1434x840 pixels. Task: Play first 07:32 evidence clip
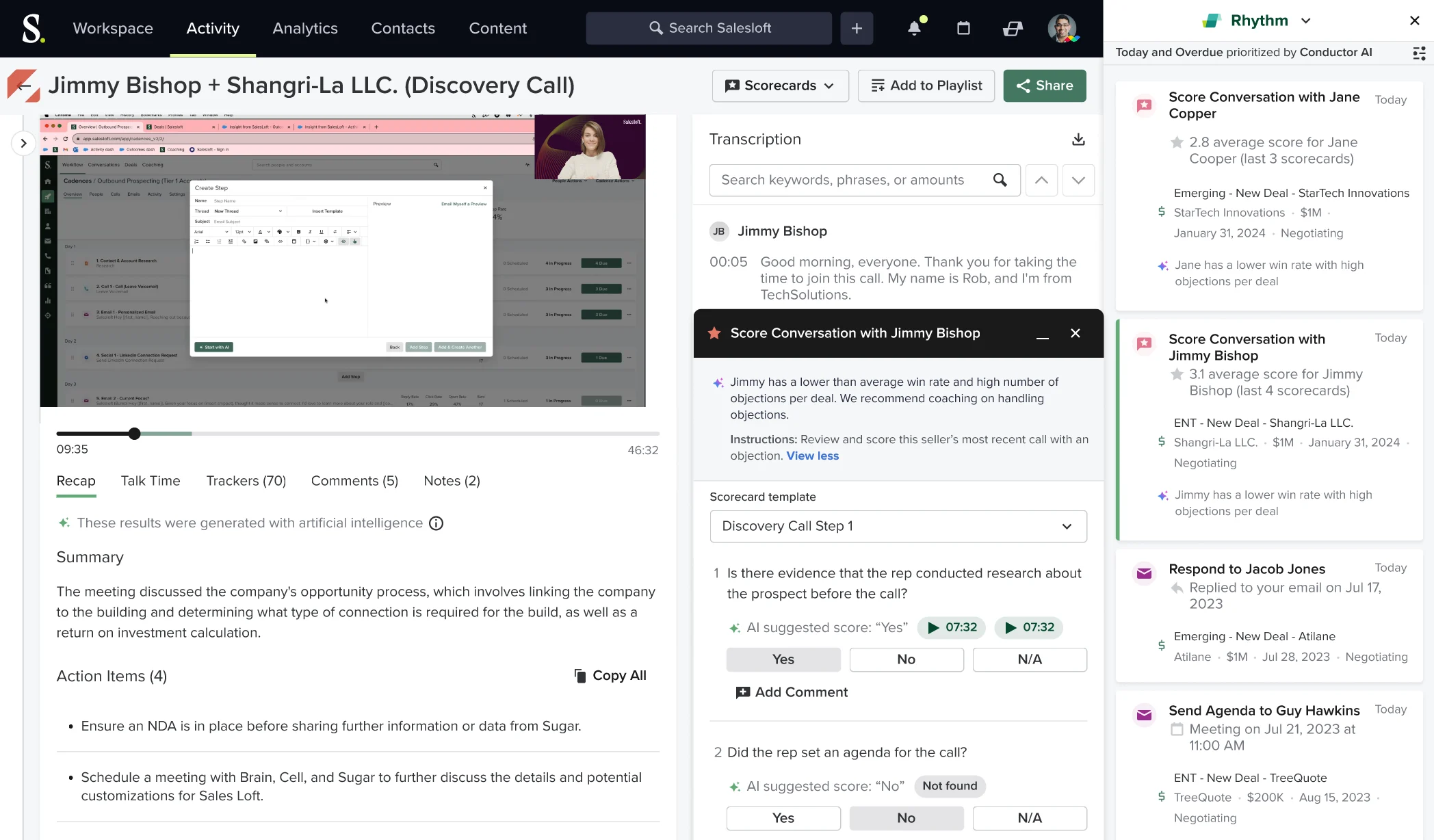point(952,627)
